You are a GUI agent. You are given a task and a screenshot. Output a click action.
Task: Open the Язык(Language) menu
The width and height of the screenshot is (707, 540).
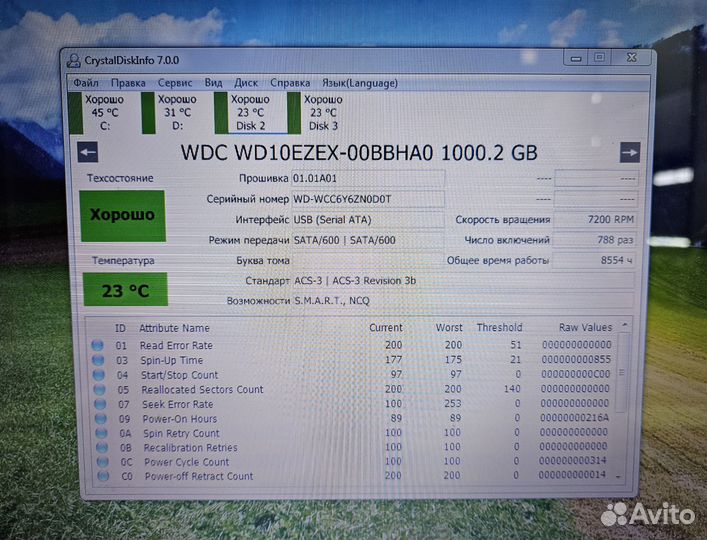[359, 83]
